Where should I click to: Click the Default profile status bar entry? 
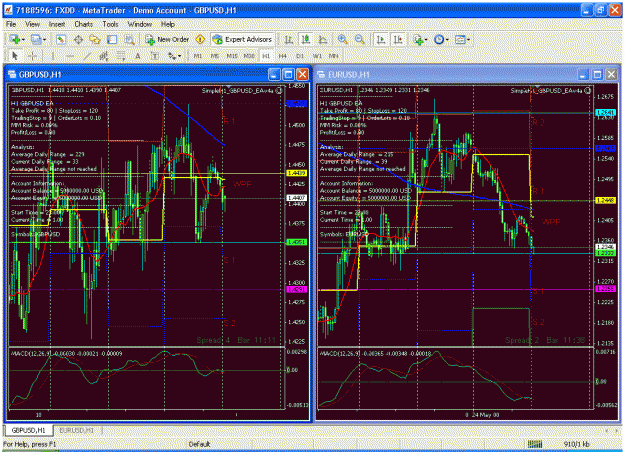click(199, 444)
